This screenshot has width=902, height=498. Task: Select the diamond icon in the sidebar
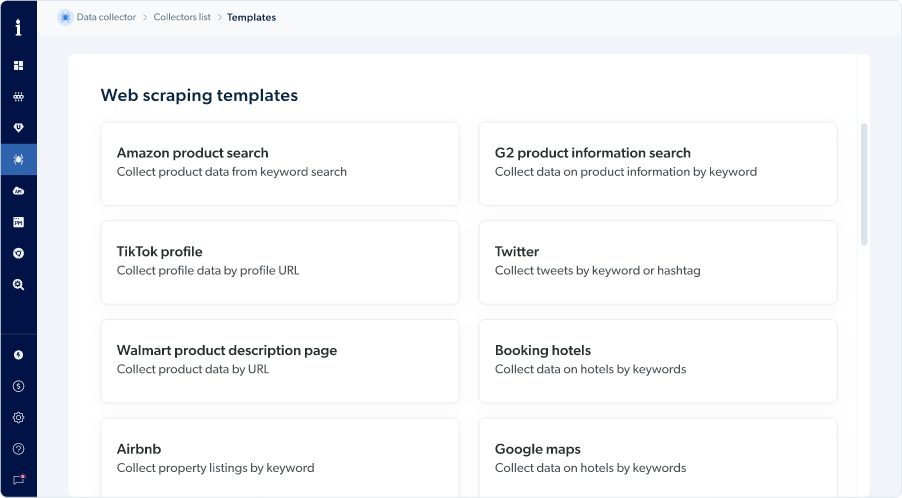[18, 128]
